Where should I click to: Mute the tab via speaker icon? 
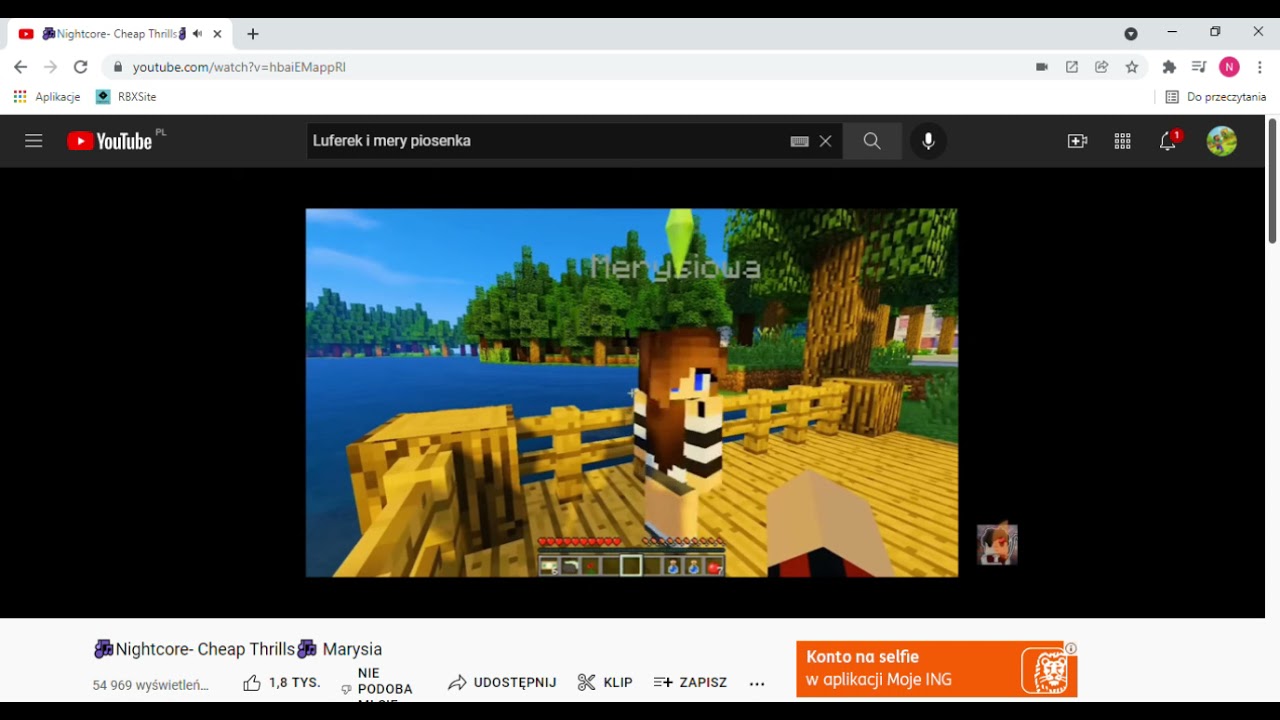click(x=197, y=34)
